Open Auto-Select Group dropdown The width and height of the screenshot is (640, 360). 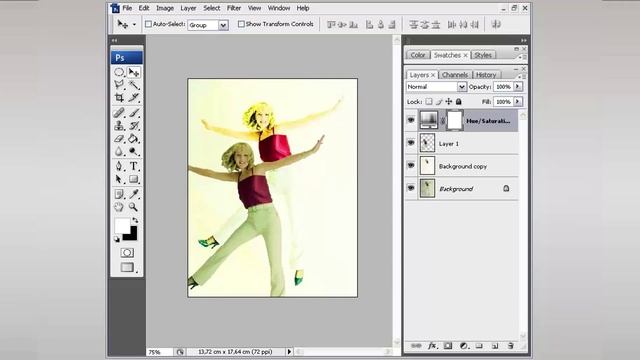[223, 25]
